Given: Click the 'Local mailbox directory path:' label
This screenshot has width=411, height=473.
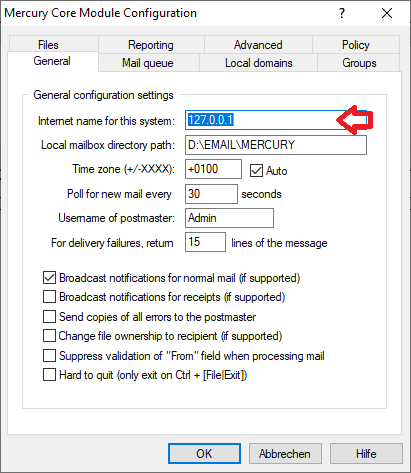Looking at the screenshot, I should tap(108, 145).
